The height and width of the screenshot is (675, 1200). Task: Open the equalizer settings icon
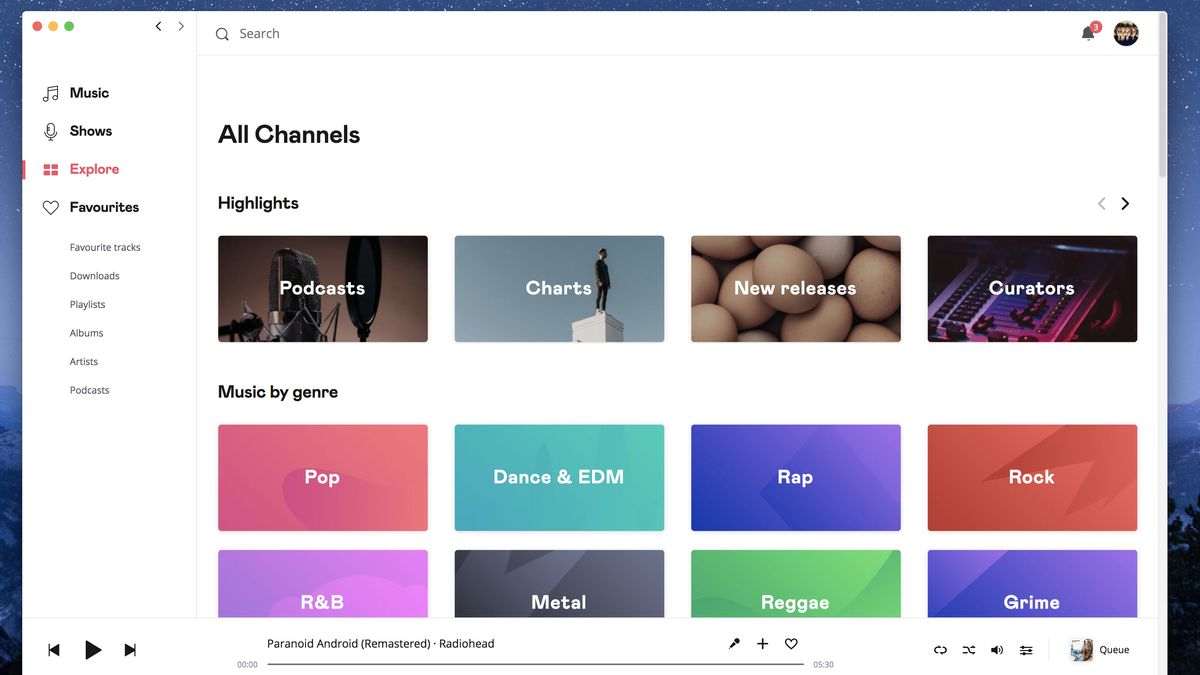(x=1026, y=650)
